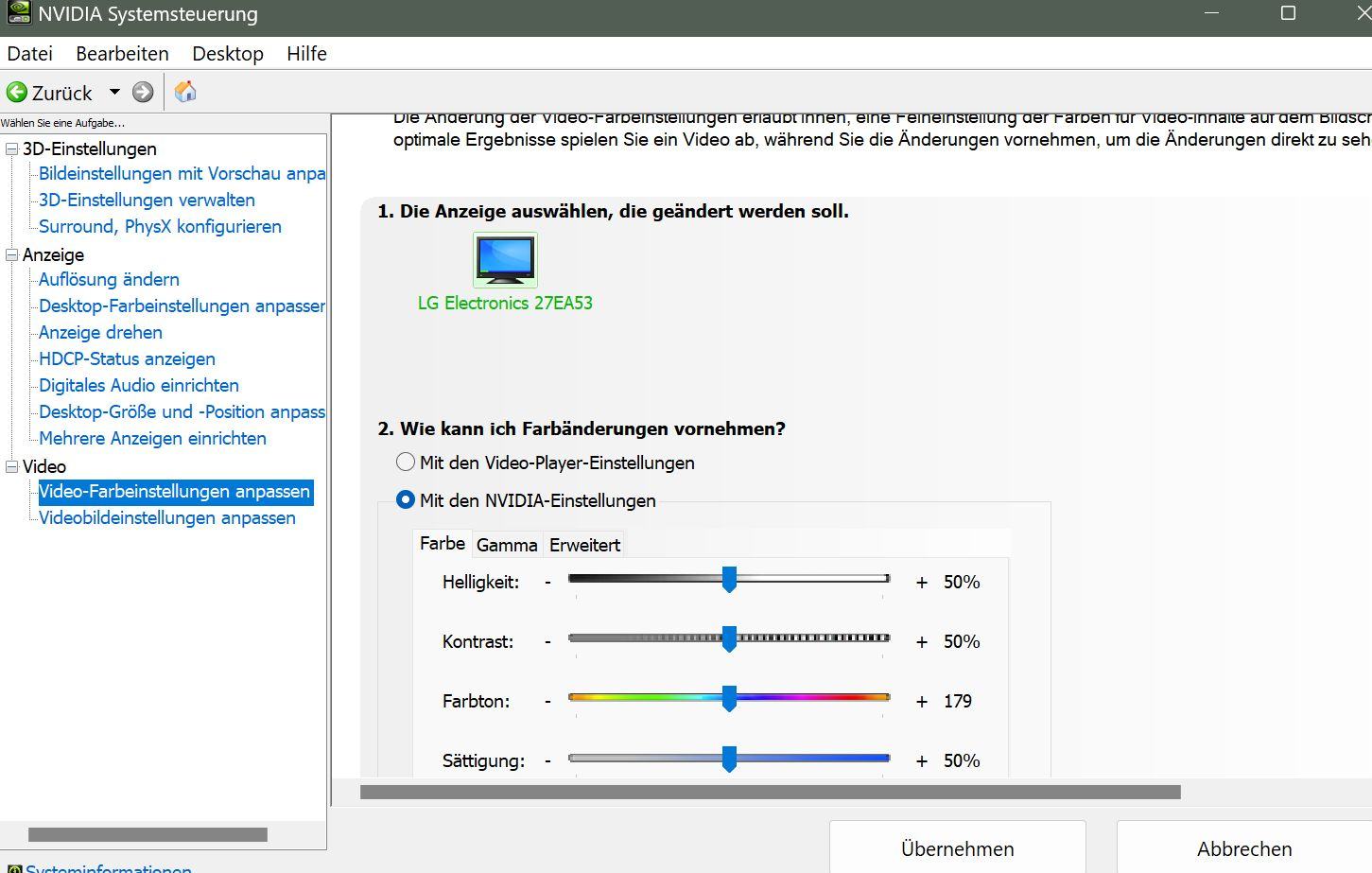Decrease Farbton with the minus sign
The height and width of the screenshot is (873, 1372).
point(547,702)
